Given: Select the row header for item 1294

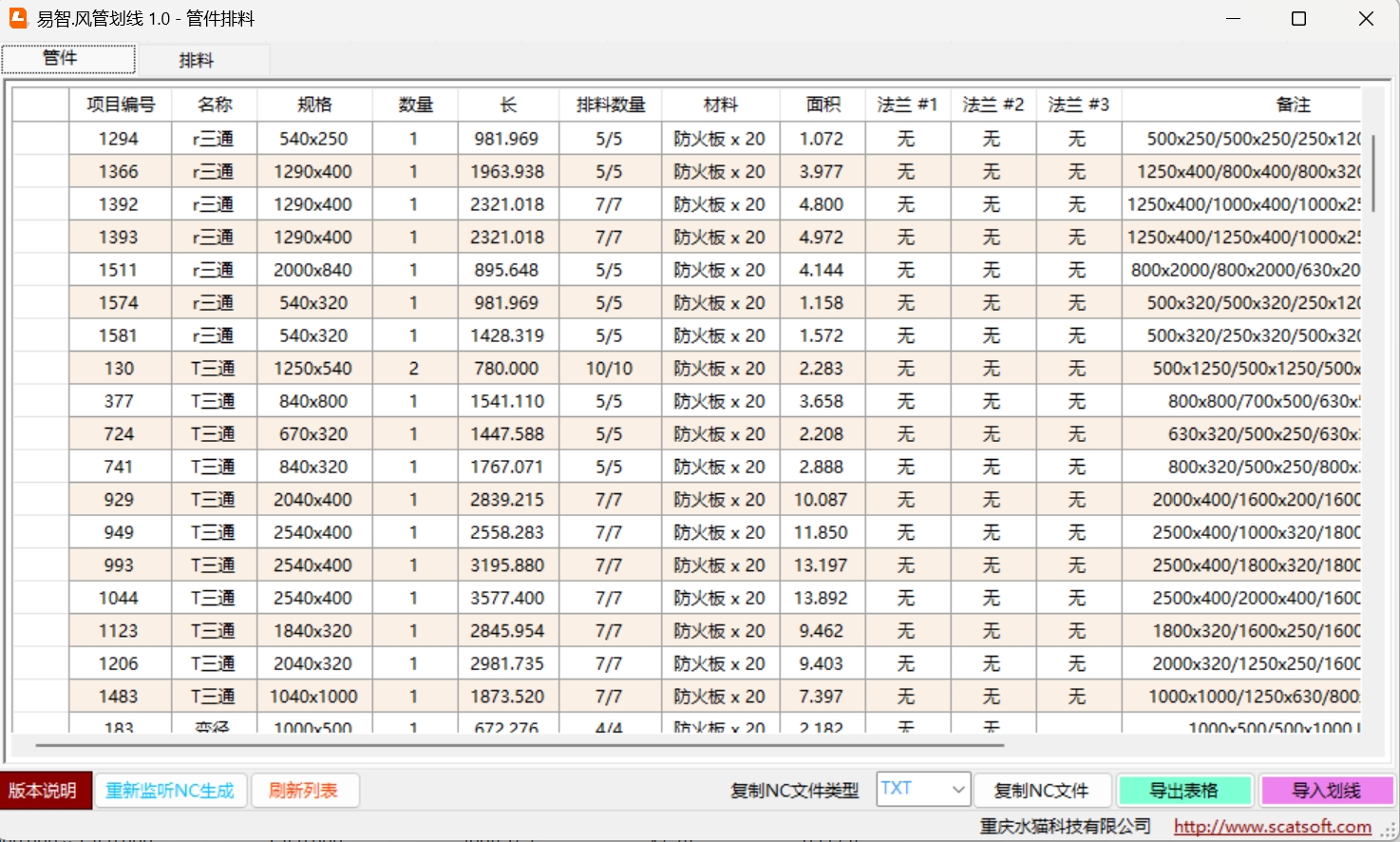Looking at the screenshot, I should (41, 139).
